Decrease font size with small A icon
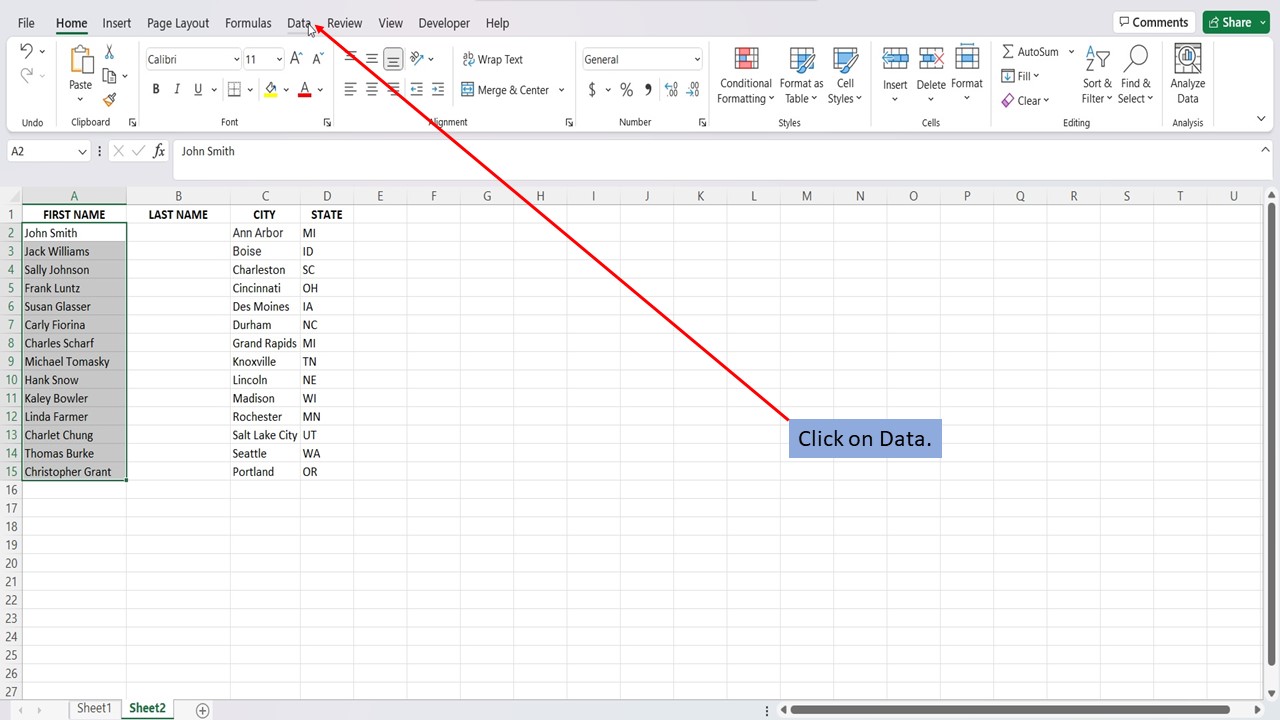The width and height of the screenshot is (1280, 720). [318, 59]
